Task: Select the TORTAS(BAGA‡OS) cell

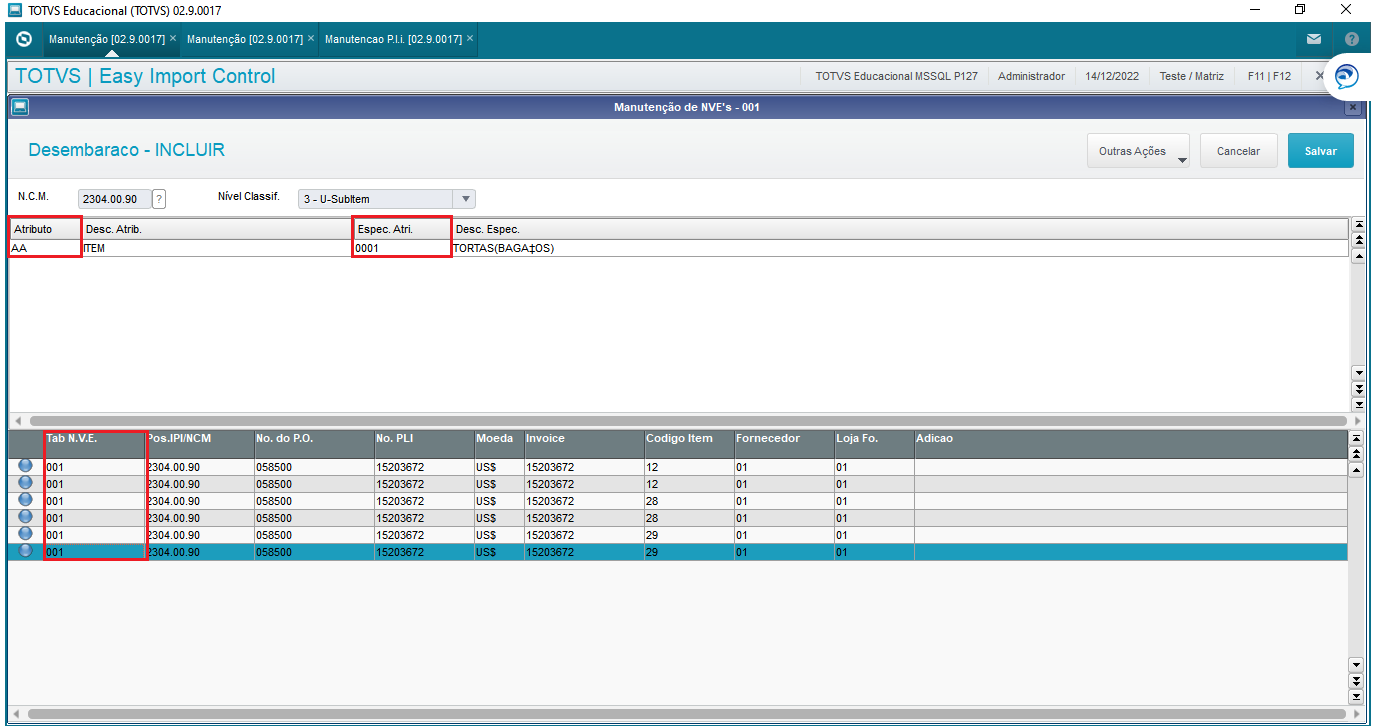Action: [899, 248]
